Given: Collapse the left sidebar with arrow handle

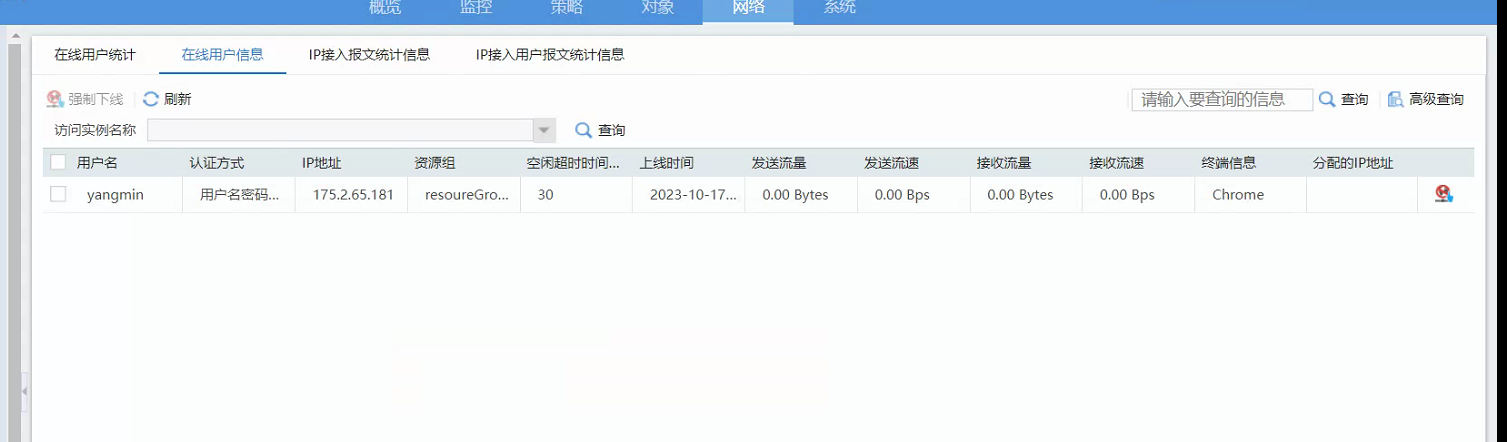Looking at the screenshot, I should 25,390.
